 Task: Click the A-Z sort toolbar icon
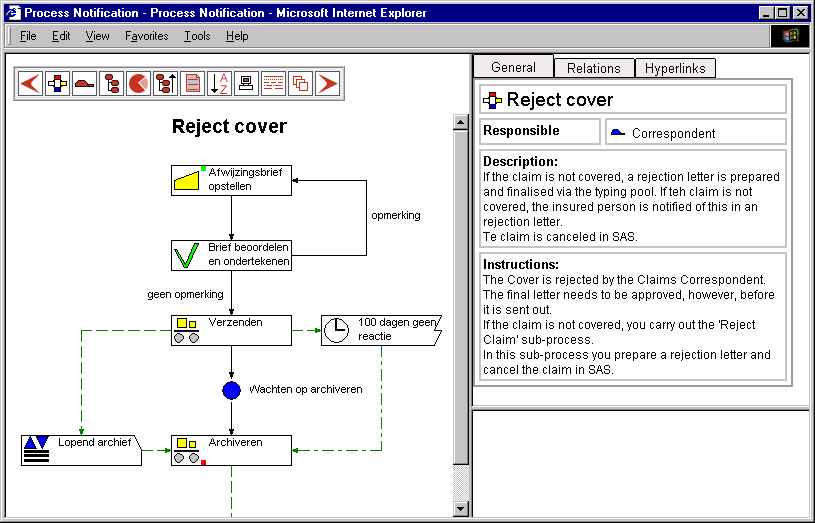219,83
